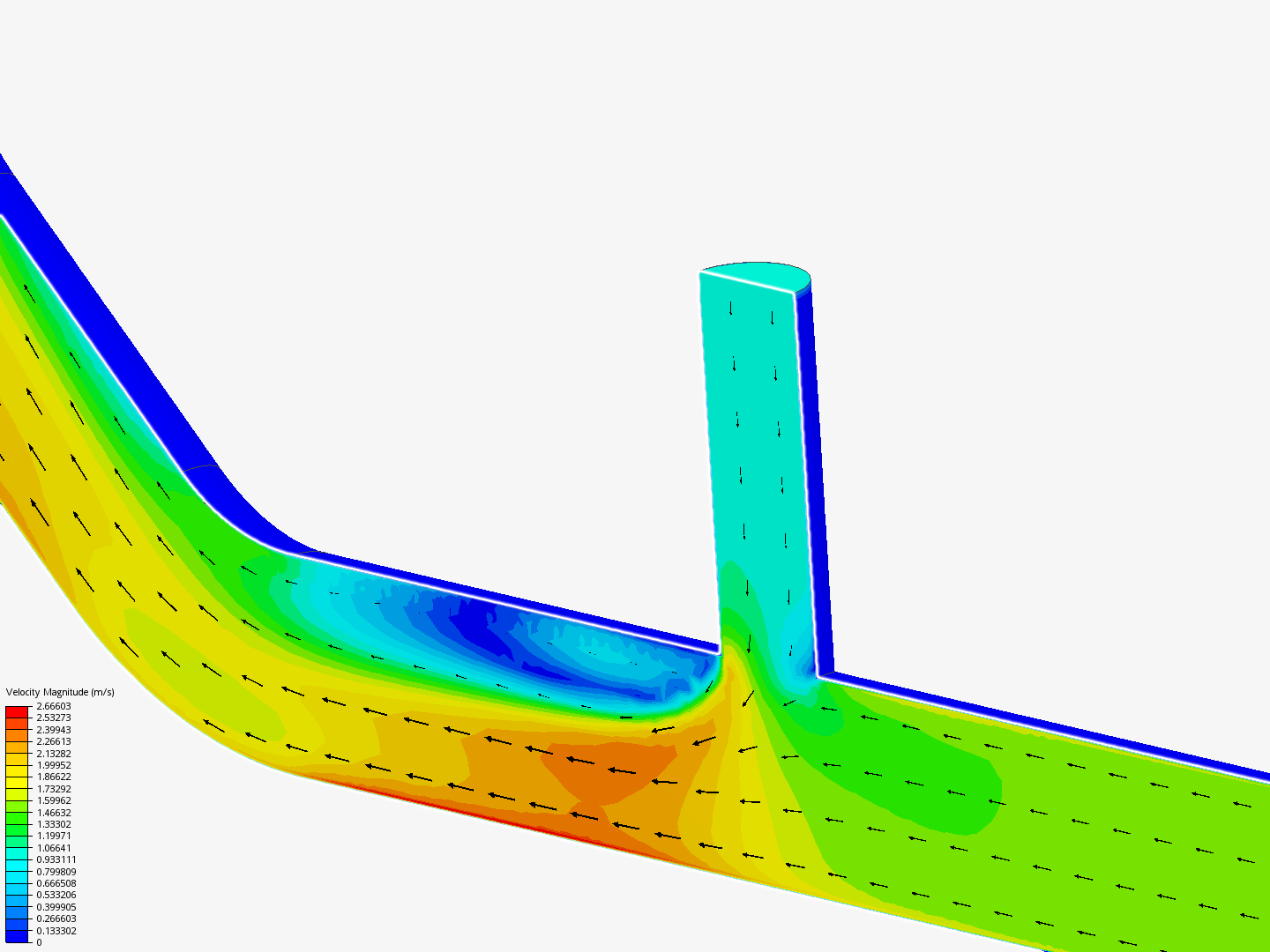The width and height of the screenshot is (1270, 952).
Task: Pick the cyan swatch between 0.799809 and 0.933111
Action: [17, 866]
